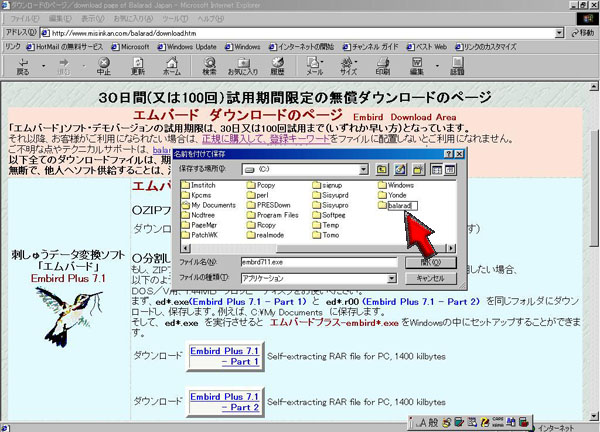Click the folder list horizontal scrollbar
The image size is (600, 432).
pos(319,248)
